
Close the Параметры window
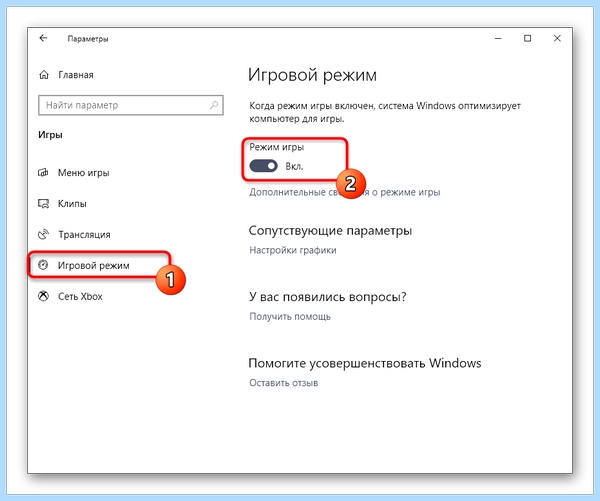[x=557, y=38]
